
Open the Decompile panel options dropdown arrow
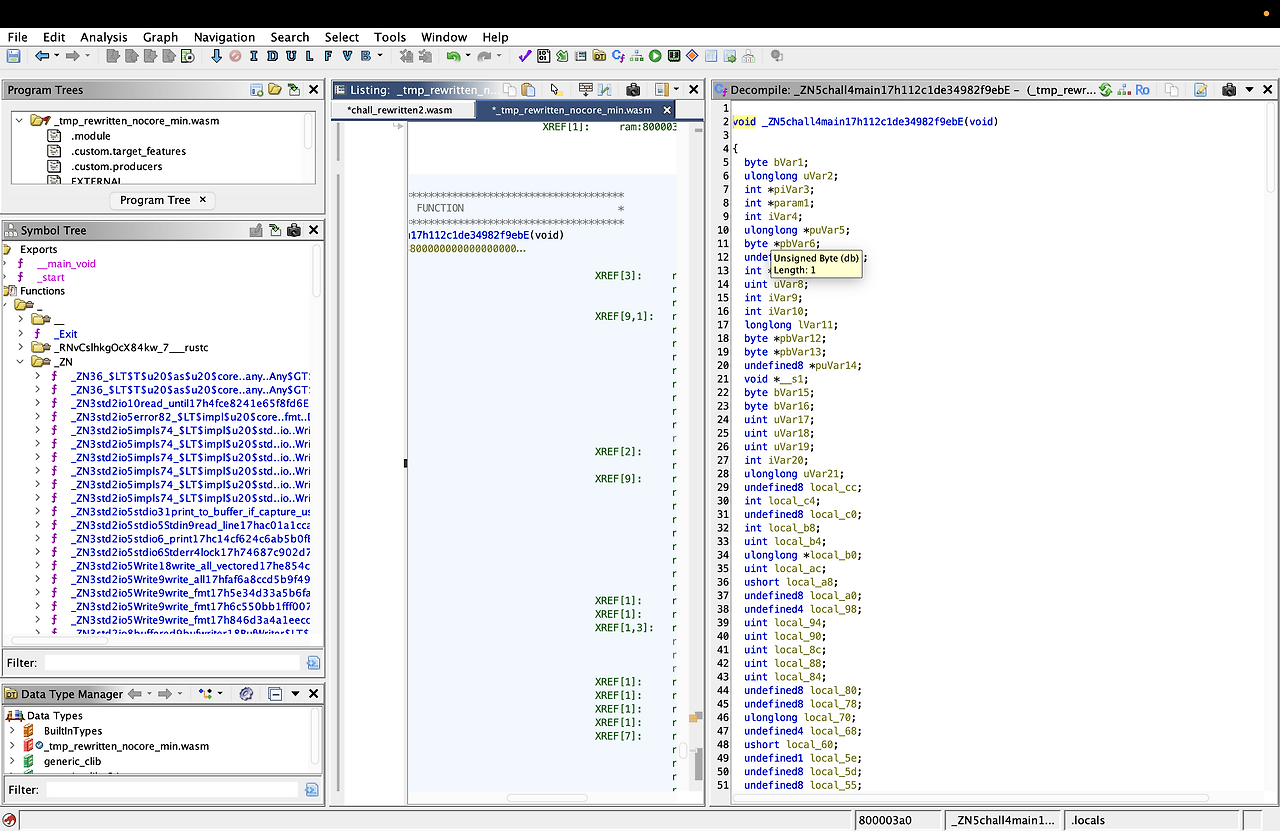[1249, 90]
